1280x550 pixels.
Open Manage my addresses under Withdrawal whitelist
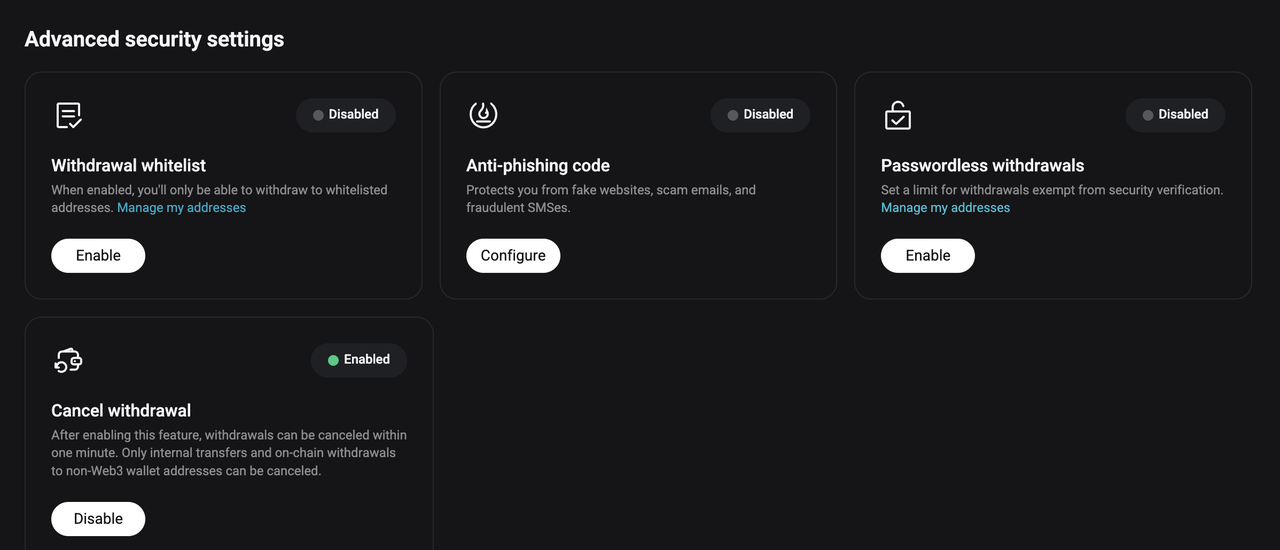click(x=181, y=208)
